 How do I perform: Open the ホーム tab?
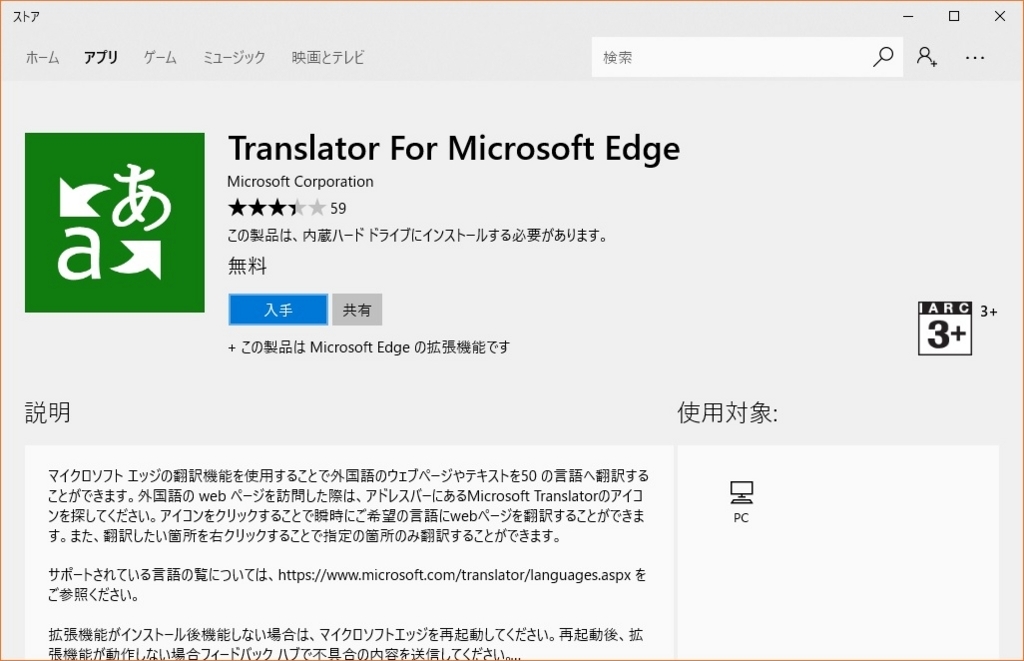[x=42, y=57]
